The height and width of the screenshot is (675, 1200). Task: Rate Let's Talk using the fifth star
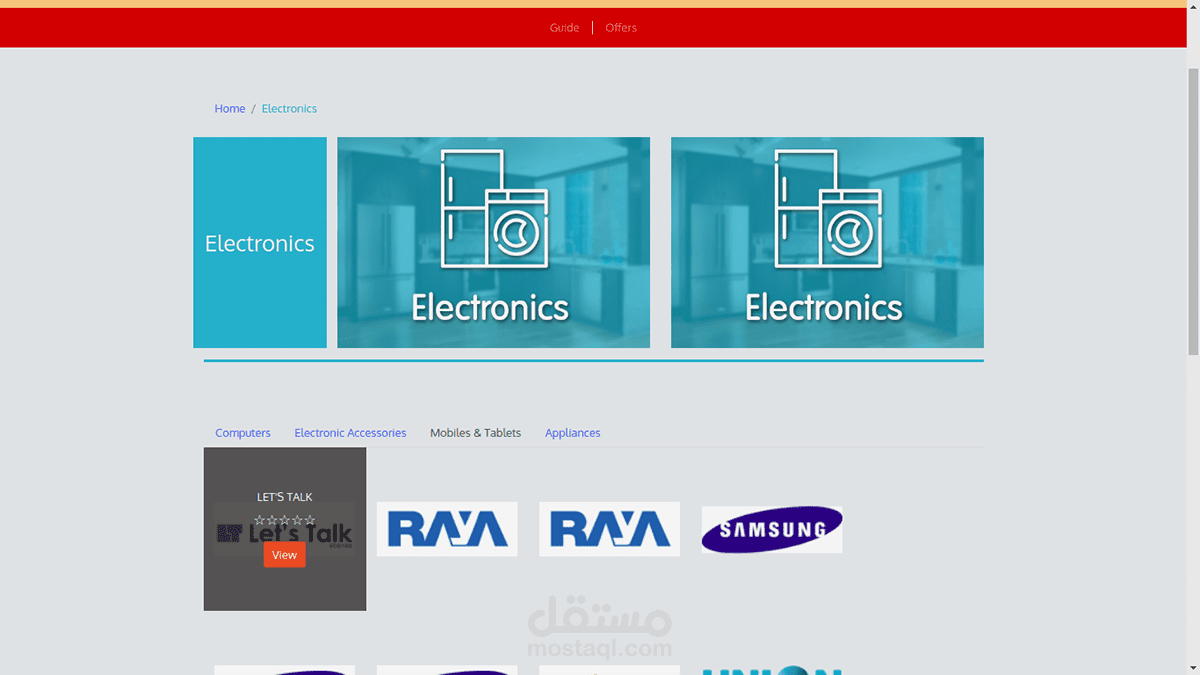coord(310,520)
